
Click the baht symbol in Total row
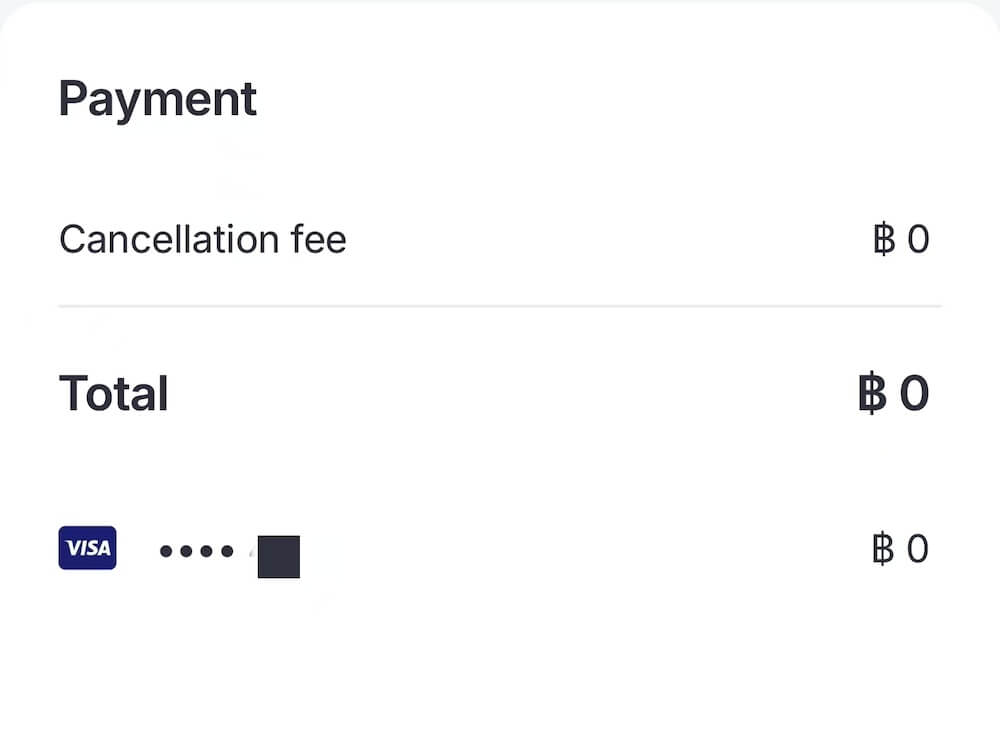[x=872, y=393]
